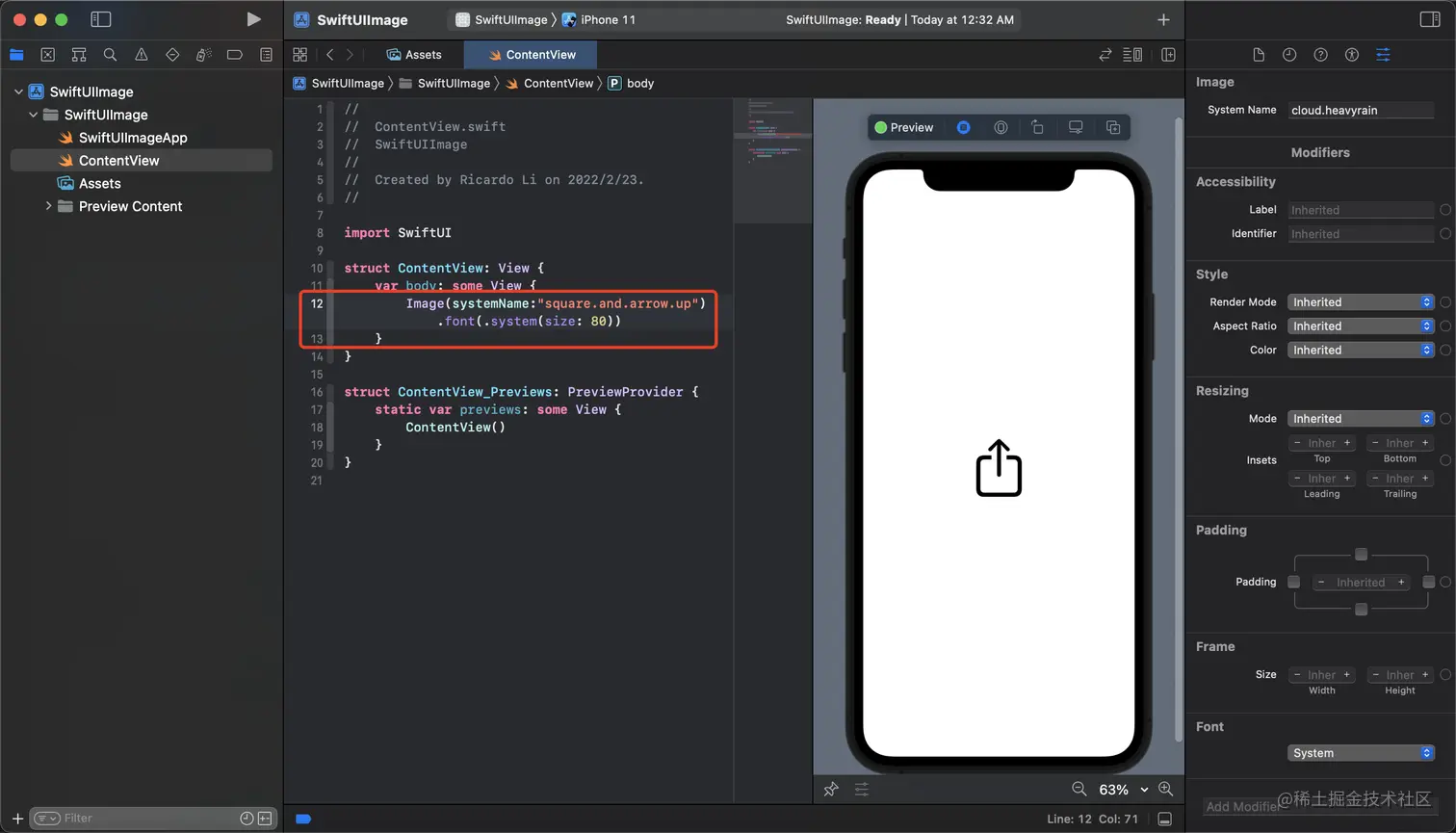Open the report navigator
This screenshot has height=833, width=1456.
266,55
